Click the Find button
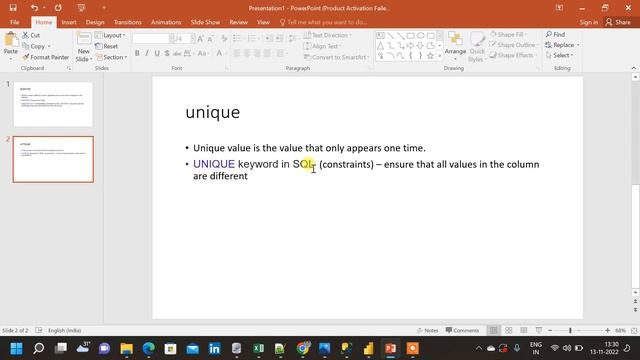The image size is (640, 360). [x=556, y=34]
